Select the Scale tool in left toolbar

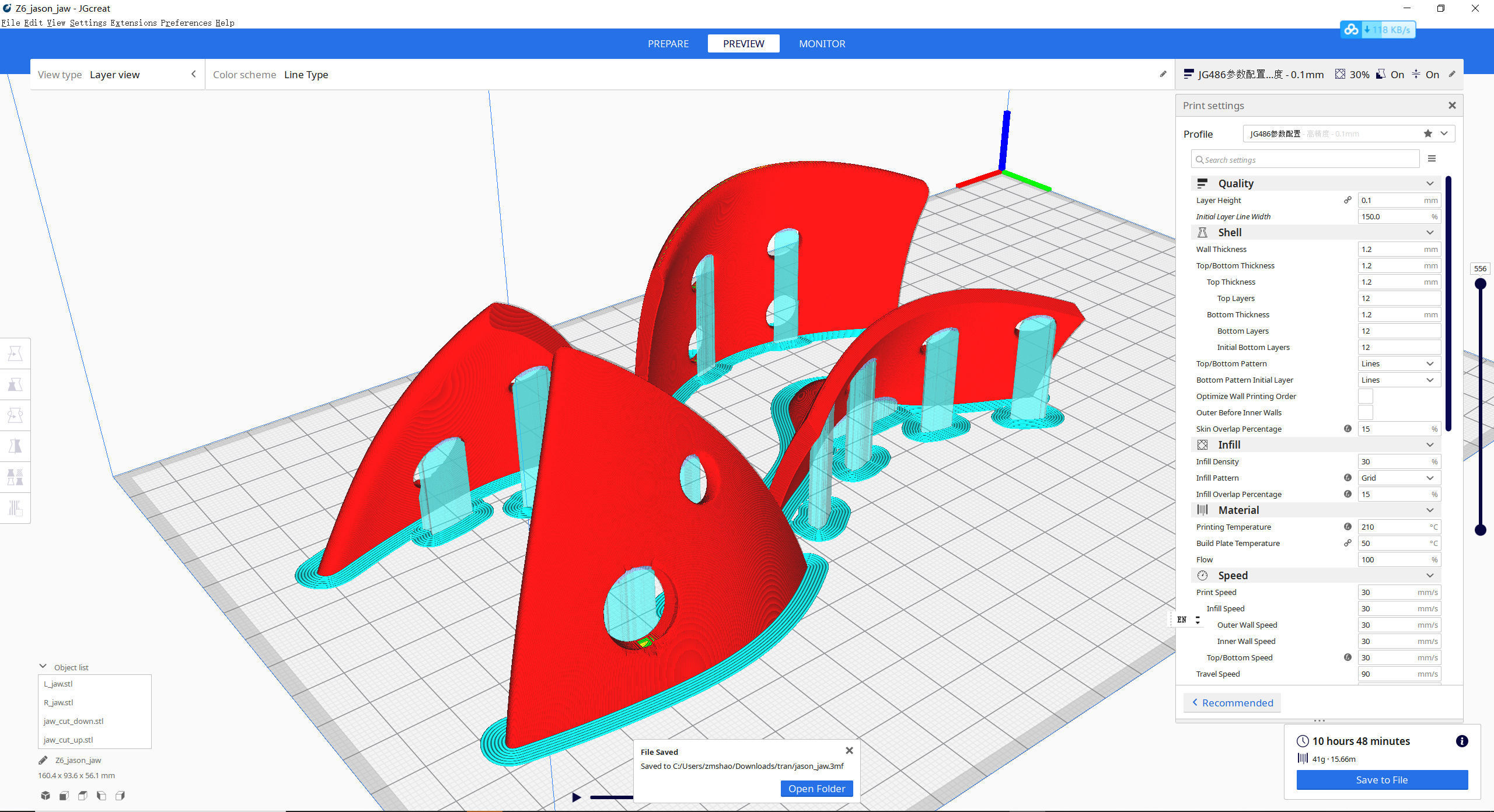click(15, 384)
